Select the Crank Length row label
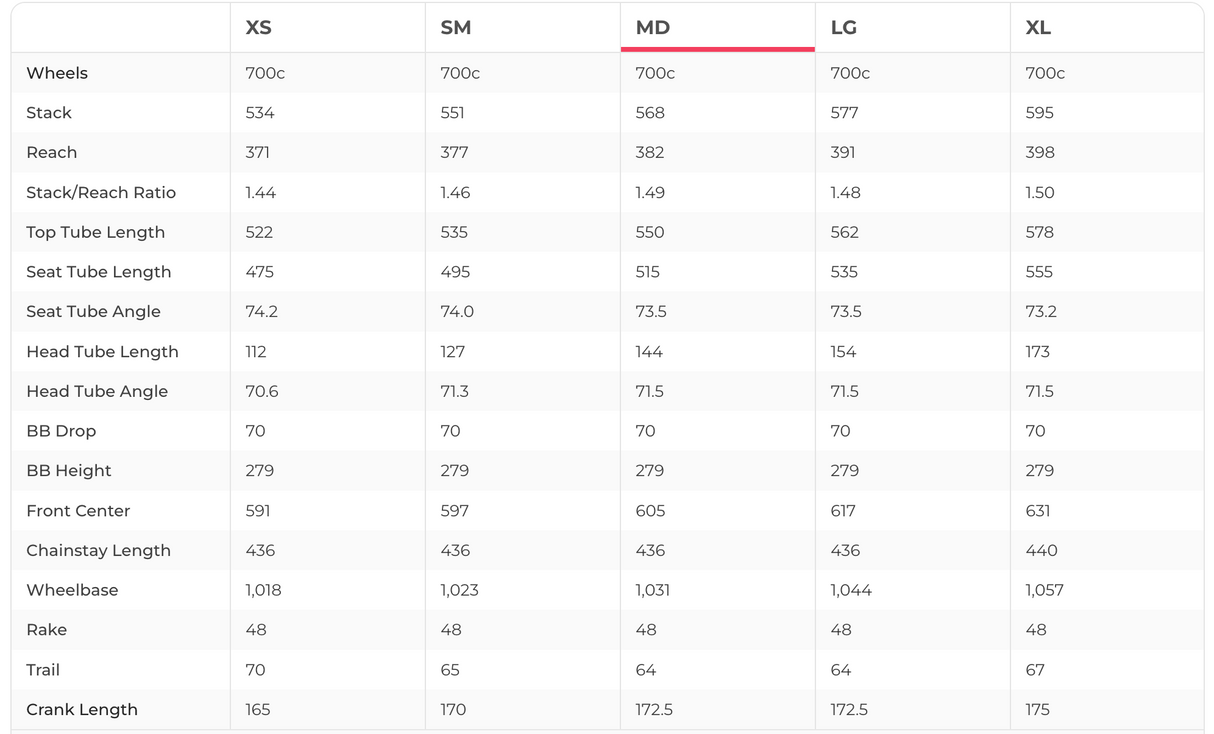 (x=82, y=709)
